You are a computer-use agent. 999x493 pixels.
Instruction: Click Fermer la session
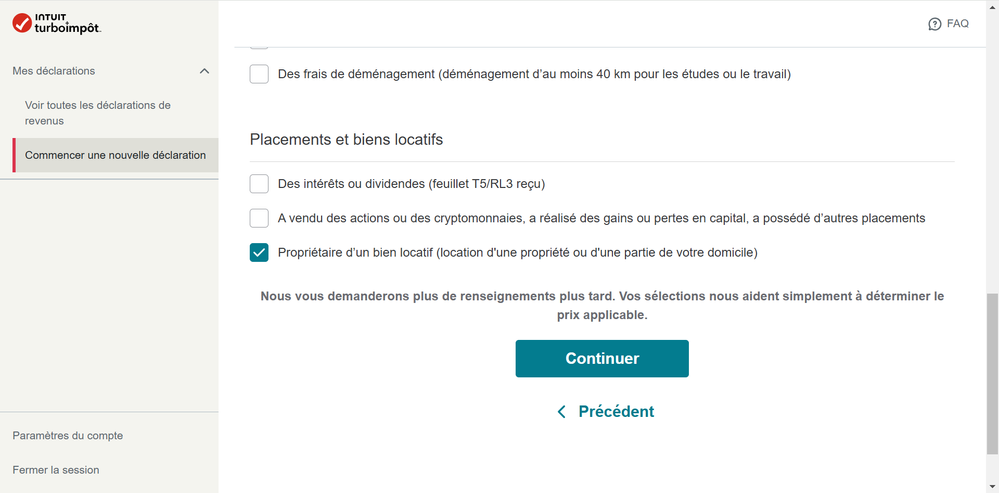point(56,470)
